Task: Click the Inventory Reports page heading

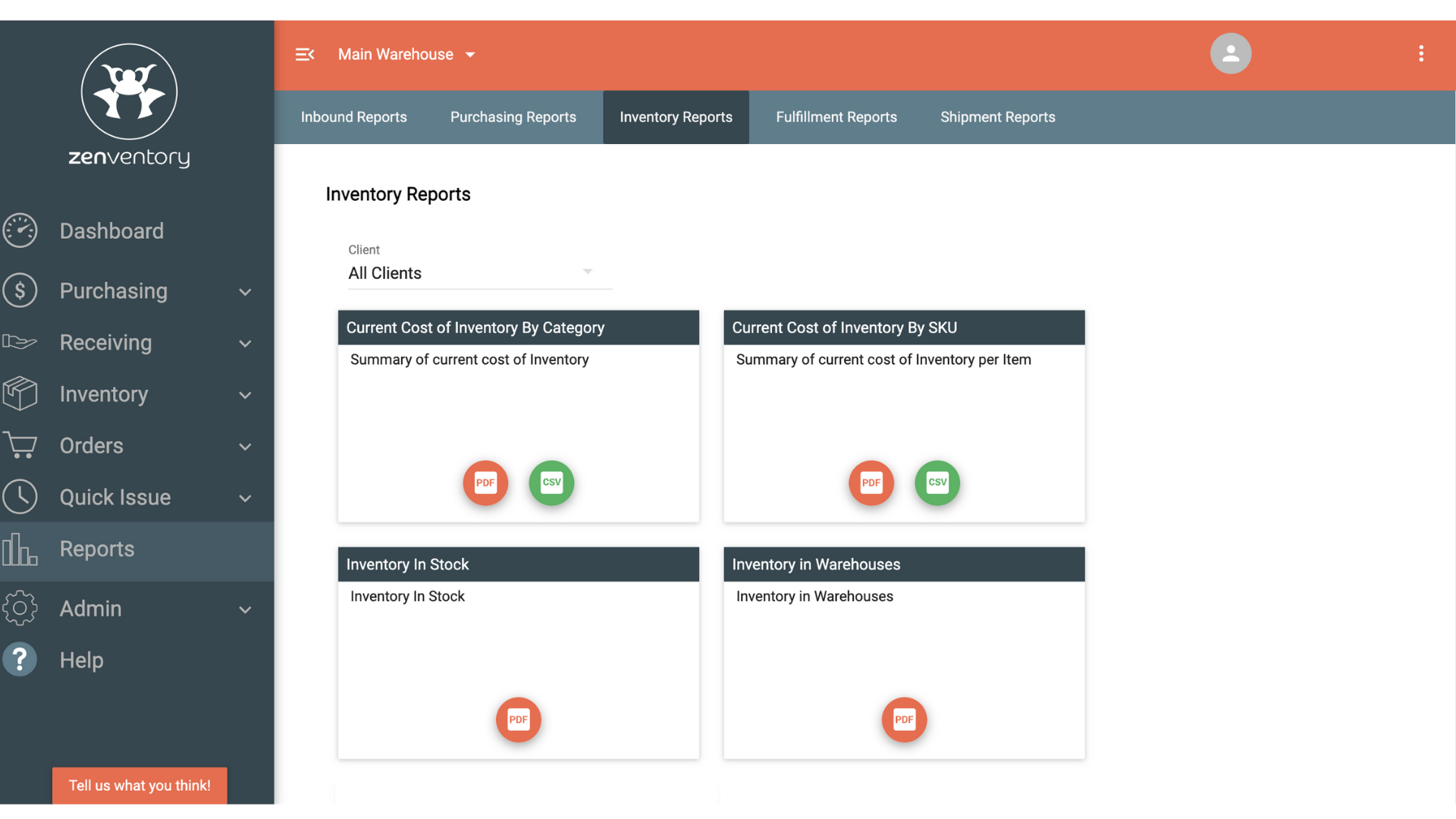Action: [398, 194]
